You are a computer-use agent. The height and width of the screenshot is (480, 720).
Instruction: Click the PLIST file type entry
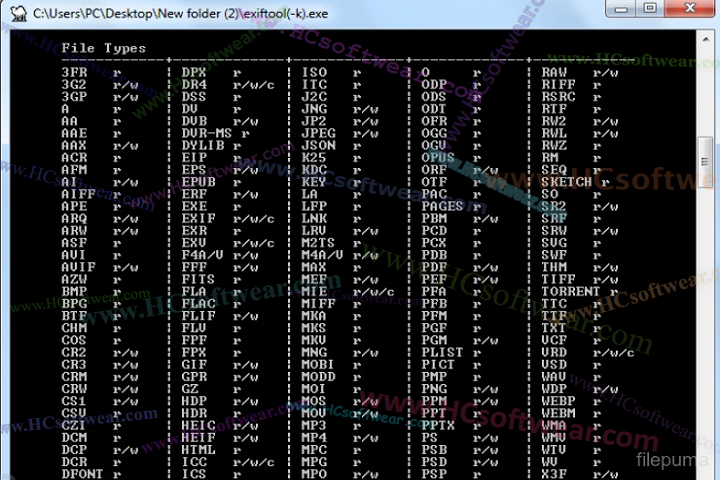[442, 352]
